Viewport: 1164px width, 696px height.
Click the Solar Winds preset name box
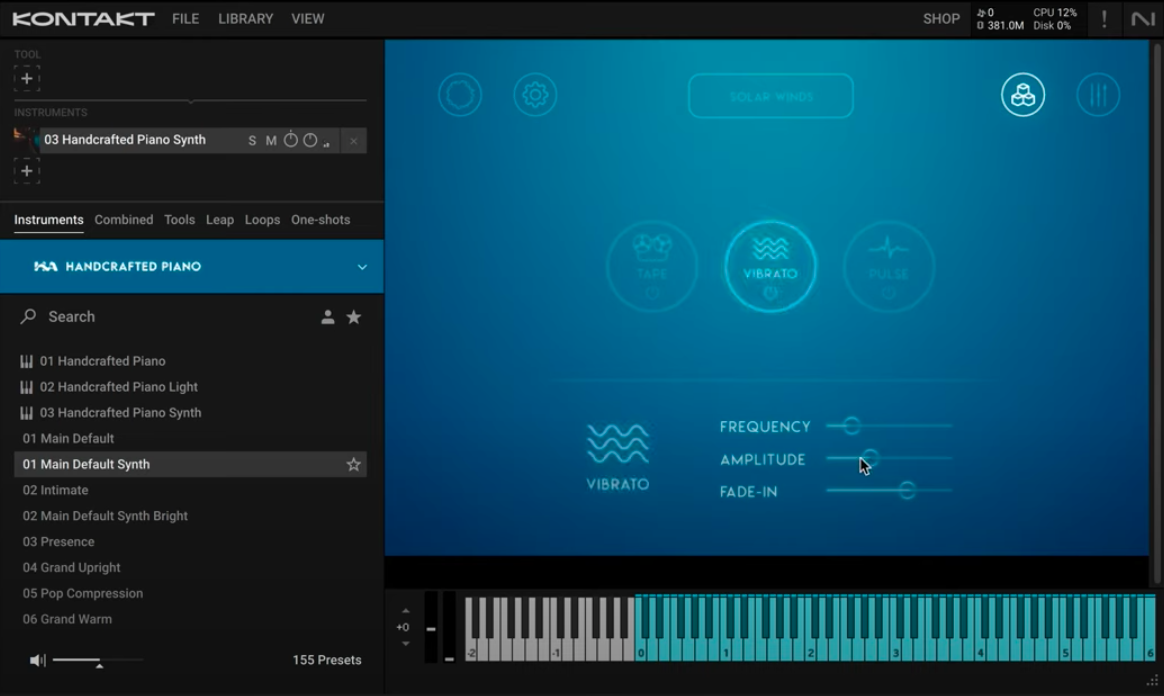tap(771, 96)
